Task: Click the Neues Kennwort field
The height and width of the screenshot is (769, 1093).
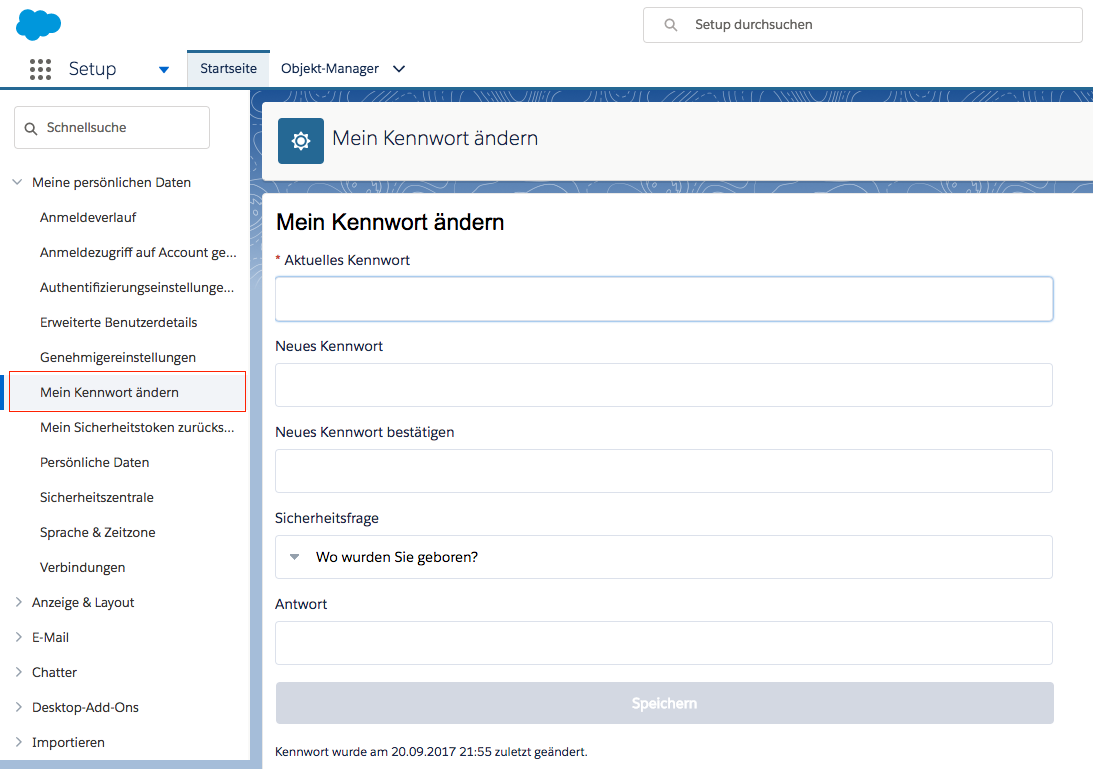Action: pyautogui.click(x=664, y=385)
